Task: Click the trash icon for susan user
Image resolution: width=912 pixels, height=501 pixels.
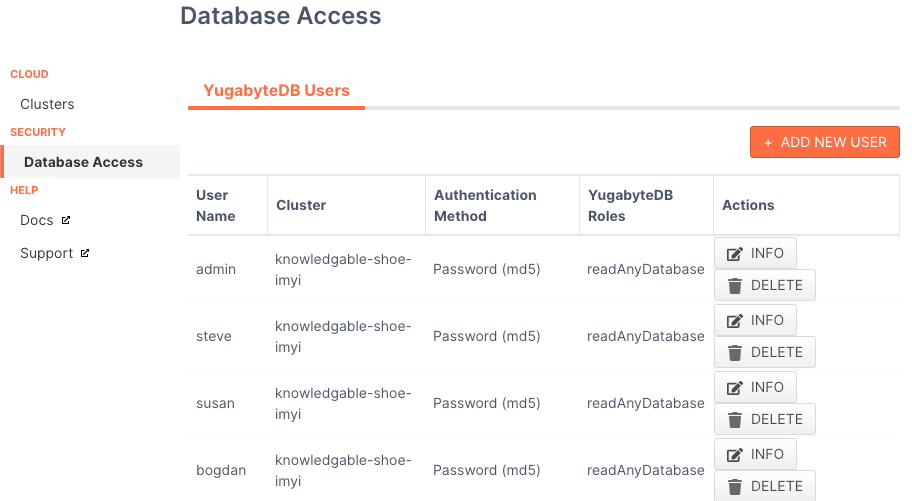Action: pos(735,420)
